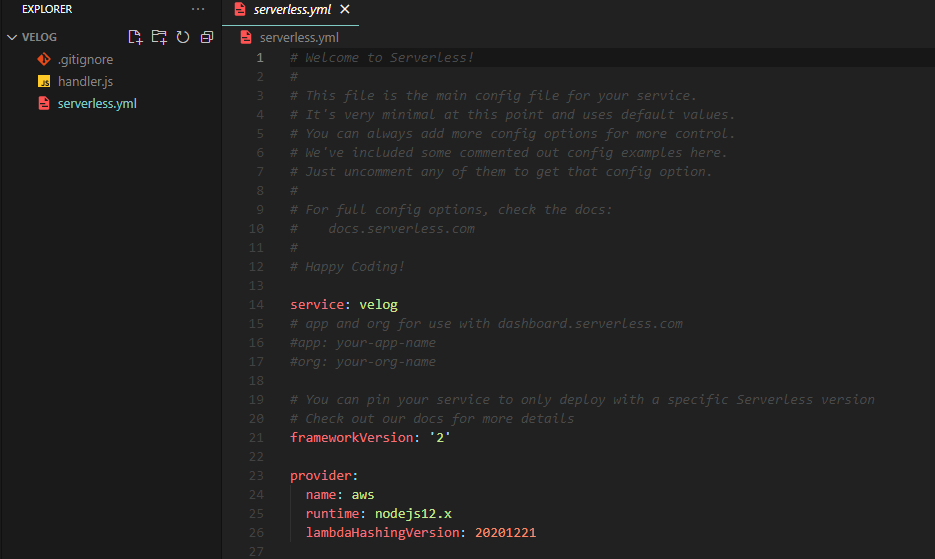The image size is (935, 559).
Task: Click the 'lambdaHashingVersion' key
Action: pyautogui.click(x=383, y=533)
